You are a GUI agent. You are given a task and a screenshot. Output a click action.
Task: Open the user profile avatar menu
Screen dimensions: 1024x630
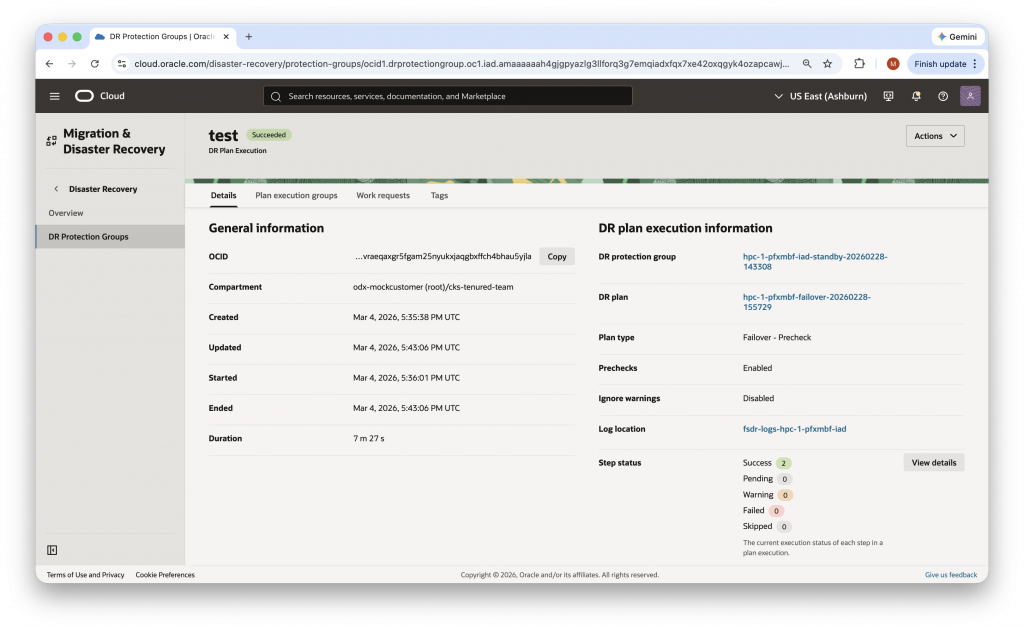coord(969,96)
